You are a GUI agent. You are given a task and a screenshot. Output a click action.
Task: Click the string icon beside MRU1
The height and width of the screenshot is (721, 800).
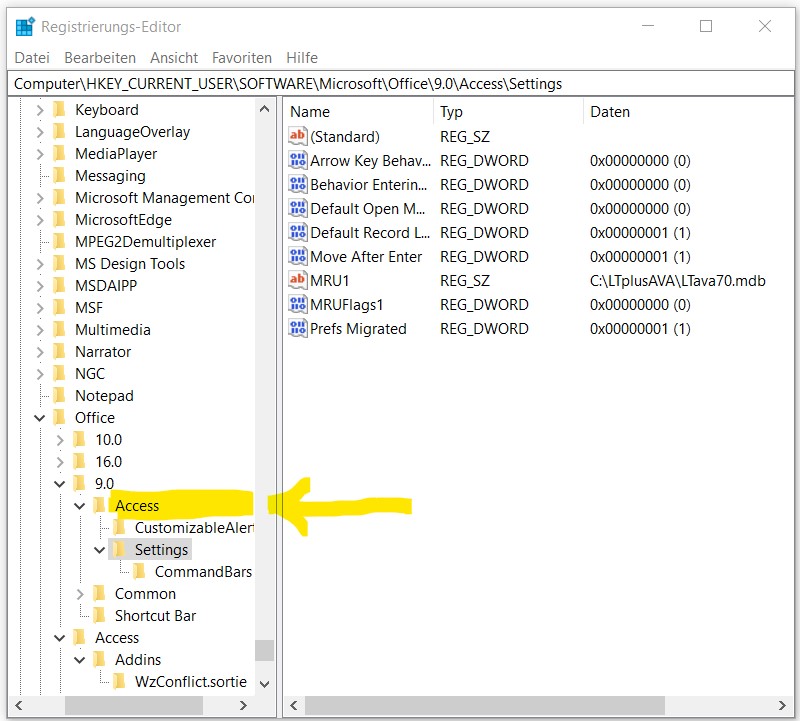pos(297,280)
